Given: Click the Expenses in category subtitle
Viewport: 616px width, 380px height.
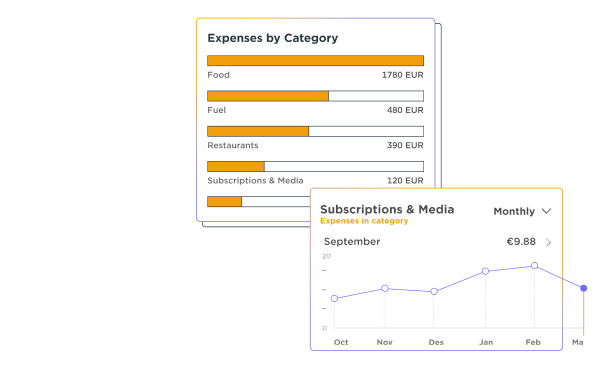Looking at the screenshot, I should coord(364,221).
